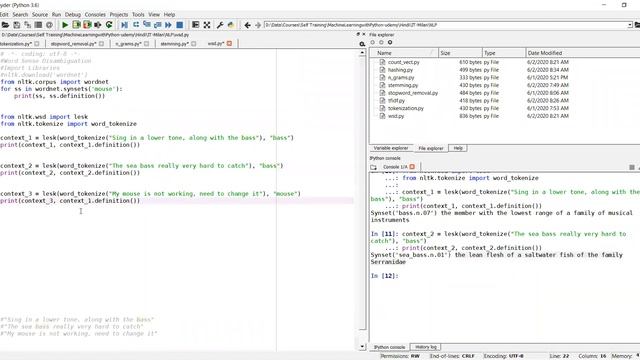Switch to the stopword_removal.py editor tab
This screenshot has width=640, height=360.
pos(73,44)
